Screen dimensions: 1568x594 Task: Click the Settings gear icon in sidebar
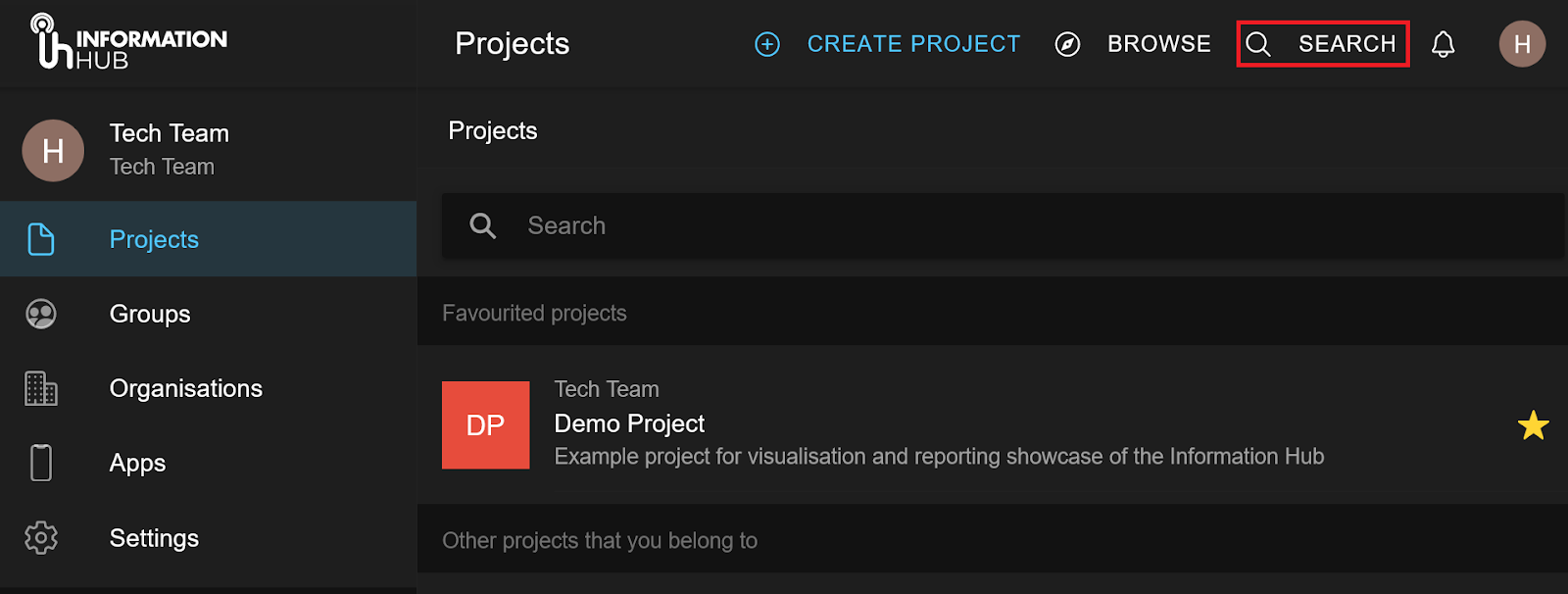pyautogui.click(x=41, y=538)
